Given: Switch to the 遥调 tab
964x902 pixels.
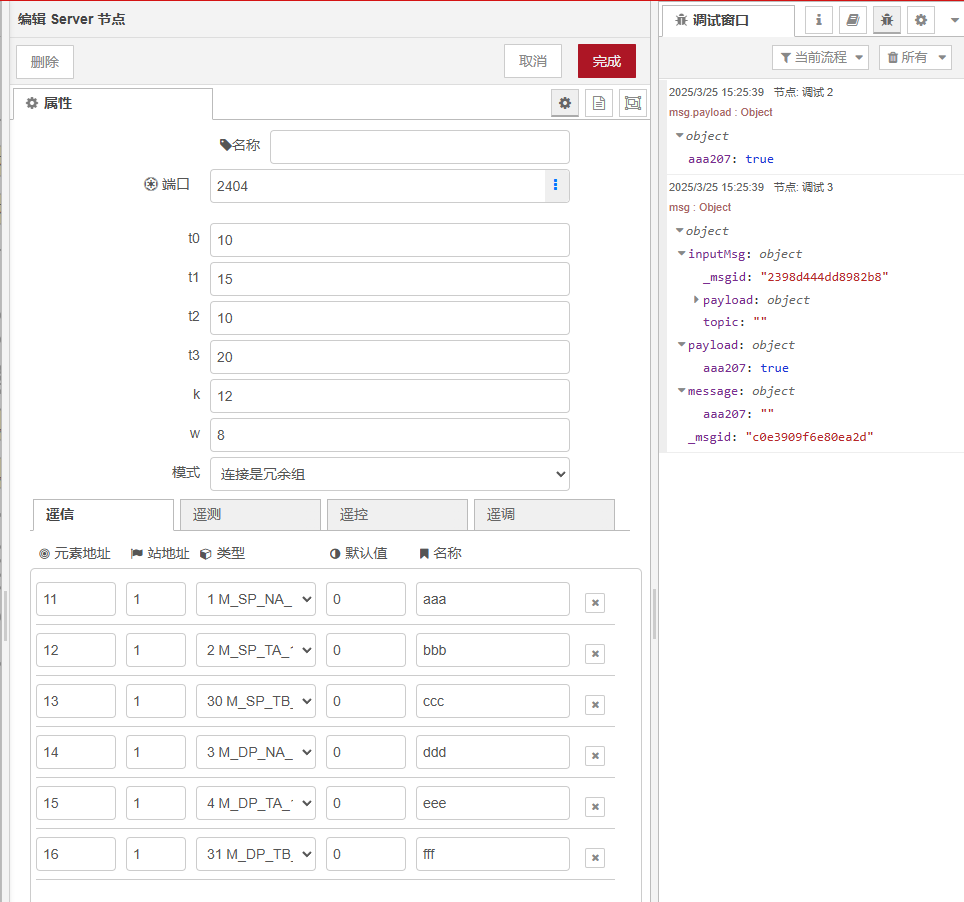Looking at the screenshot, I should (544, 515).
